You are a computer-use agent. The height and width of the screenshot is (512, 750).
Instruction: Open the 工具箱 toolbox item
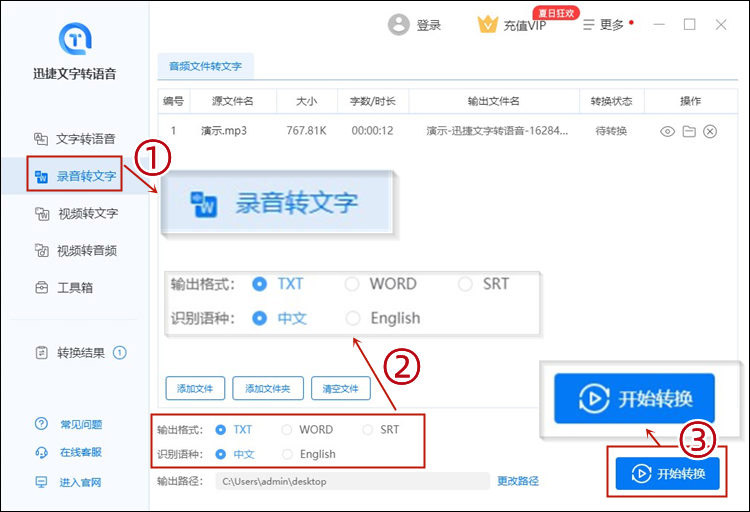(64, 288)
